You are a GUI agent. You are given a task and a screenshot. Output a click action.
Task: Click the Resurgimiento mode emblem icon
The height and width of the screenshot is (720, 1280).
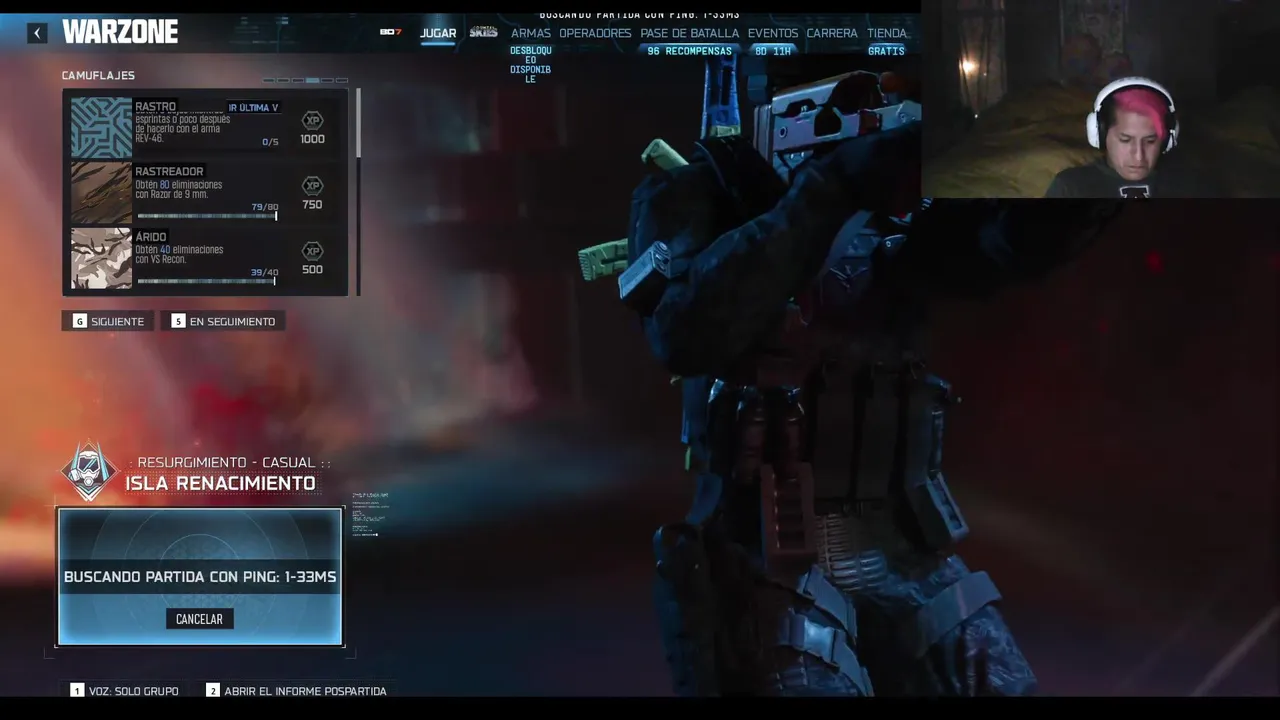pyautogui.click(x=89, y=471)
